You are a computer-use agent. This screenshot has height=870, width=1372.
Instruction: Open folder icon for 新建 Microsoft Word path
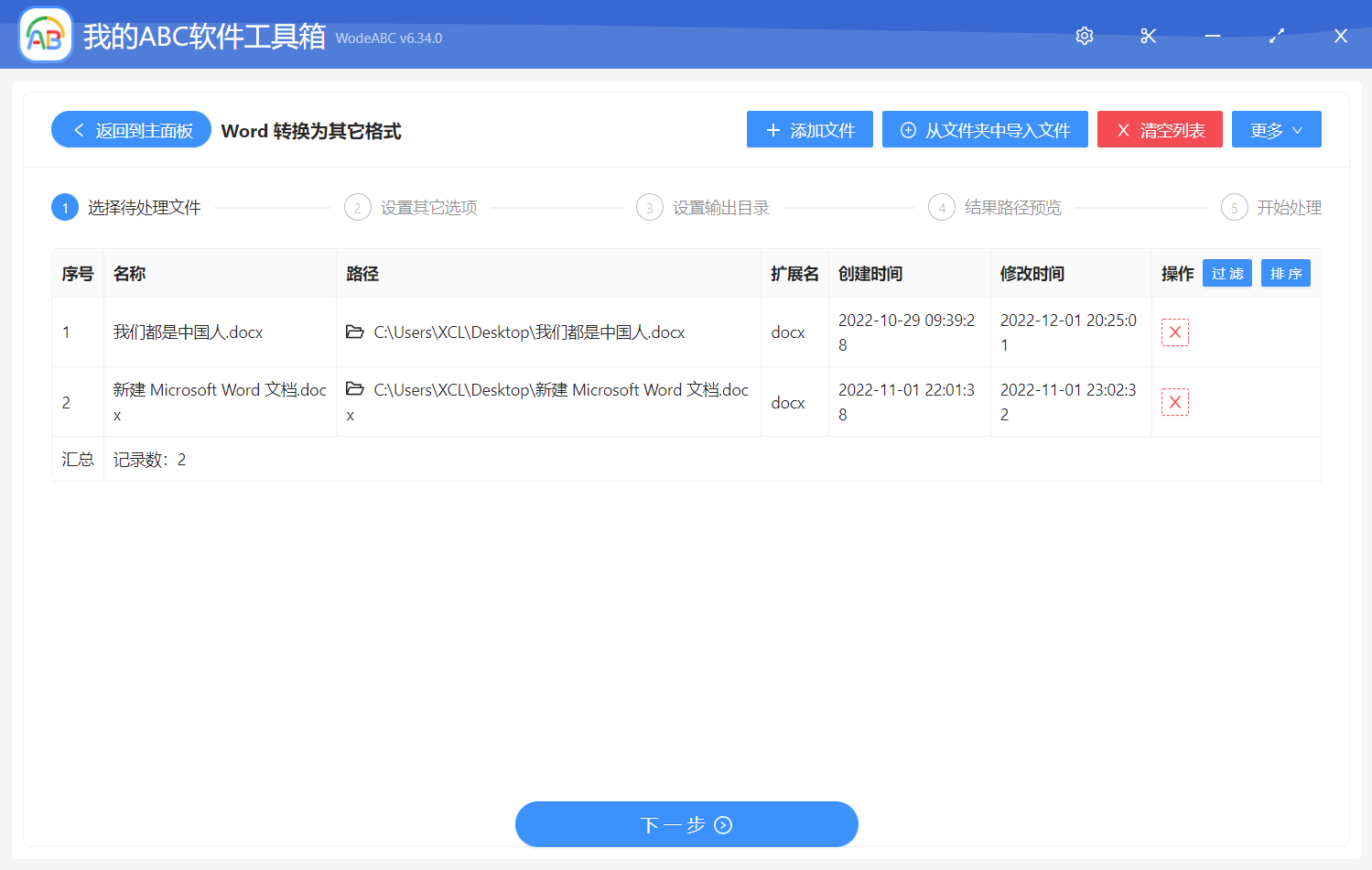coord(355,389)
